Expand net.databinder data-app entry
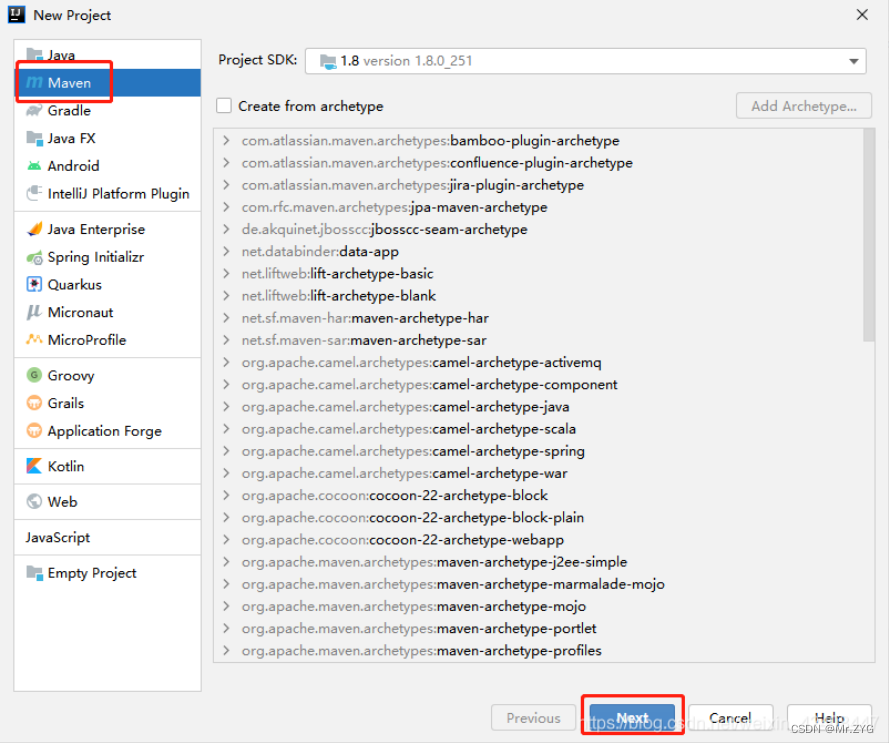889x743 pixels. 226,251
